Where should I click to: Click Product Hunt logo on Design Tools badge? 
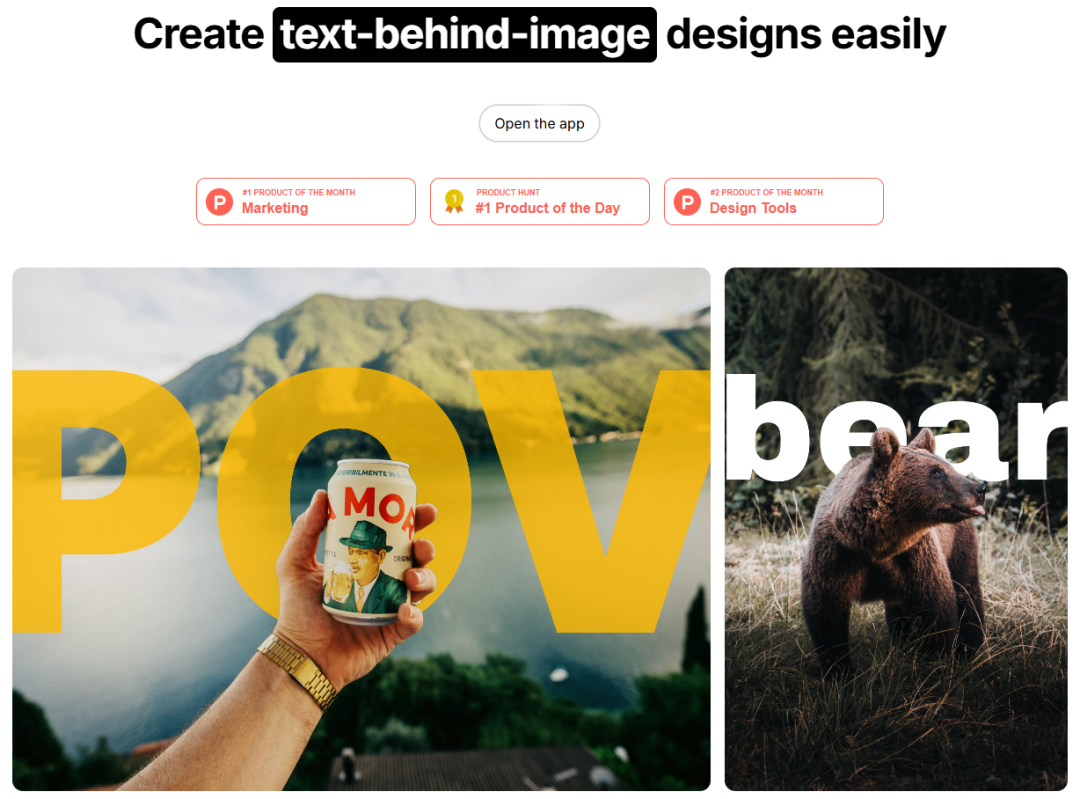(x=687, y=202)
